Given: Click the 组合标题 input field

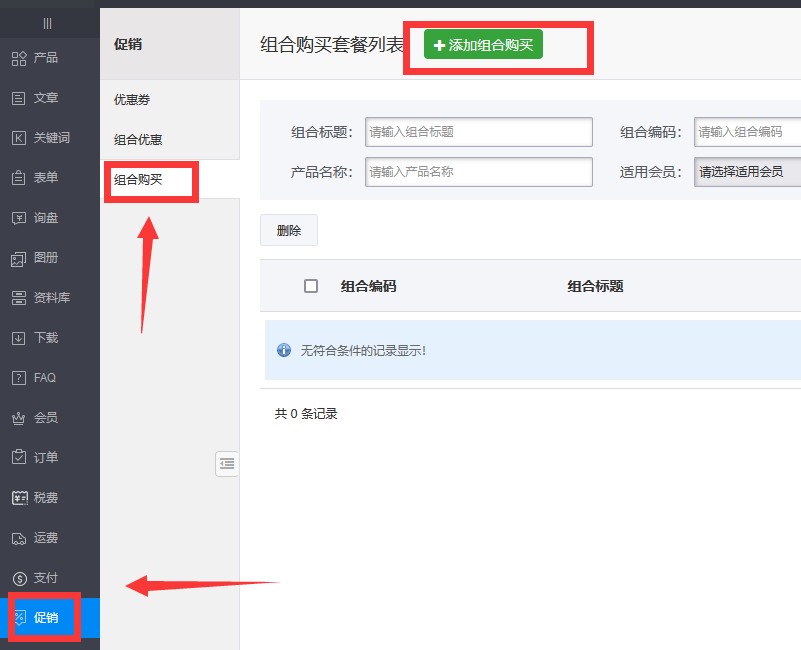Looking at the screenshot, I should coord(478,132).
